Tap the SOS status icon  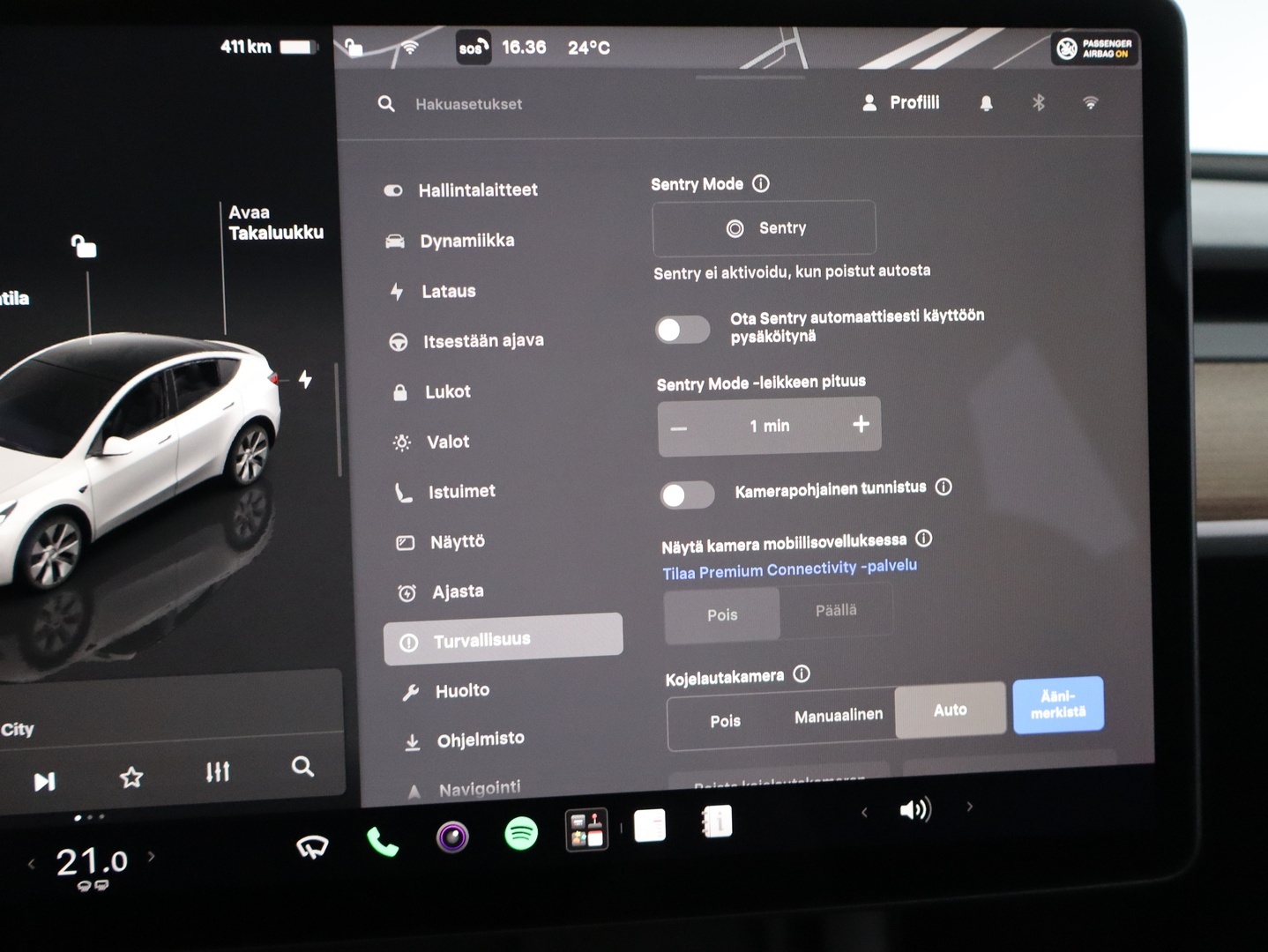tap(473, 48)
